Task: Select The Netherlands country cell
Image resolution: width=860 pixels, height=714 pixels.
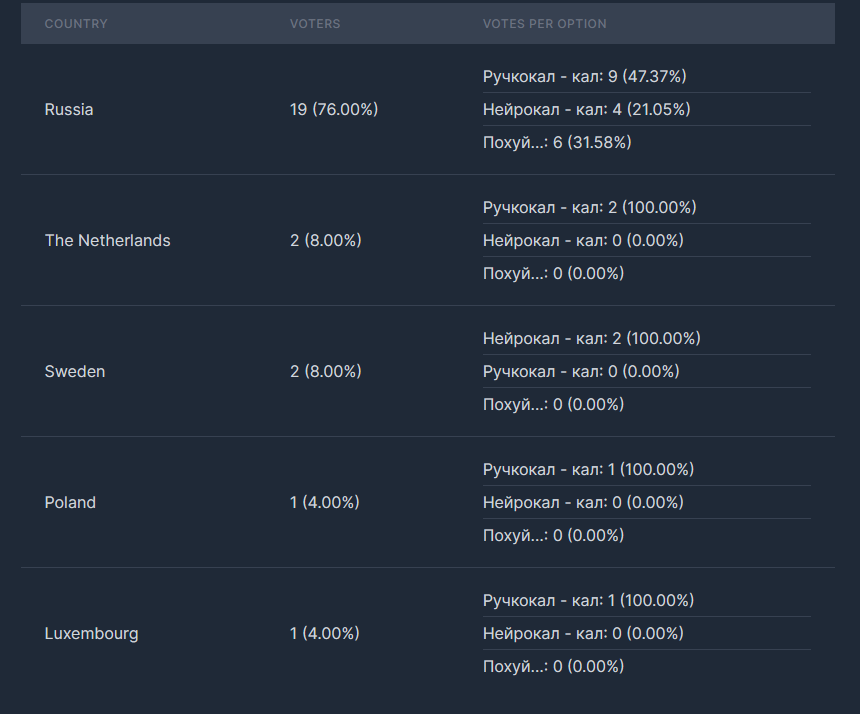Action: point(108,241)
